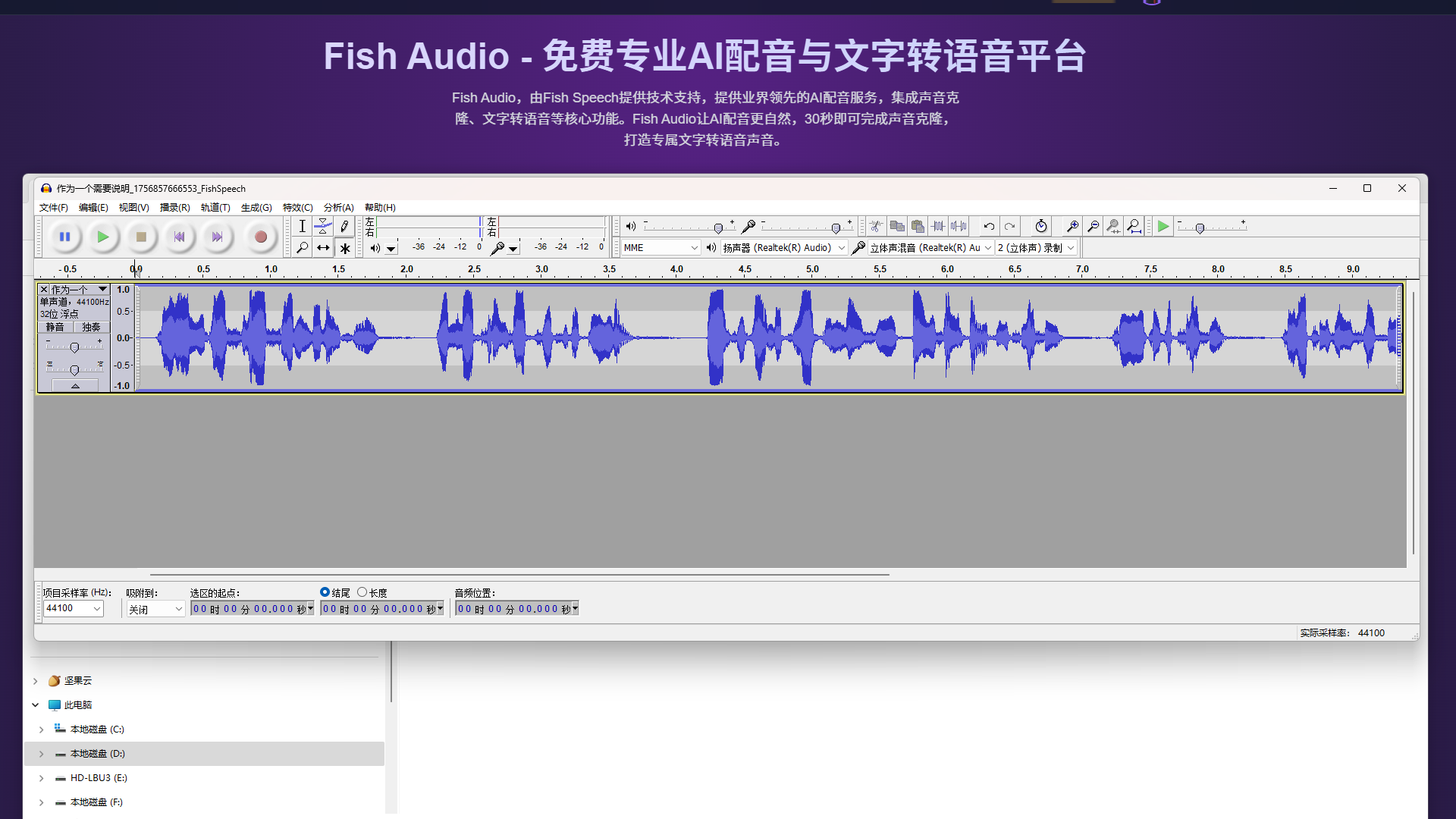Open the project sample rate dropdown
Viewport: 1456px width, 819px height.
coord(72,608)
